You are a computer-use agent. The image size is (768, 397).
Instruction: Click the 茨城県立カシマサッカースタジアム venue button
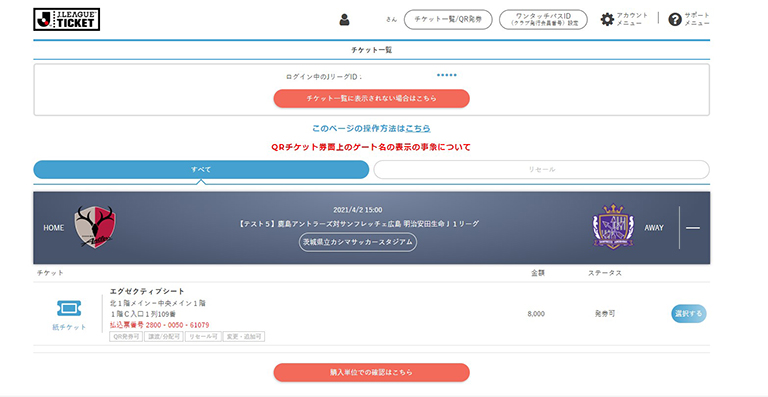click(x=358, y=242)
